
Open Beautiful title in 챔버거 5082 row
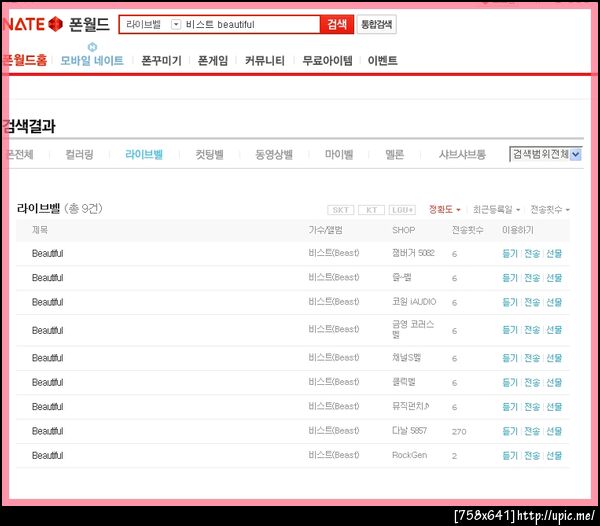(47, 254)
